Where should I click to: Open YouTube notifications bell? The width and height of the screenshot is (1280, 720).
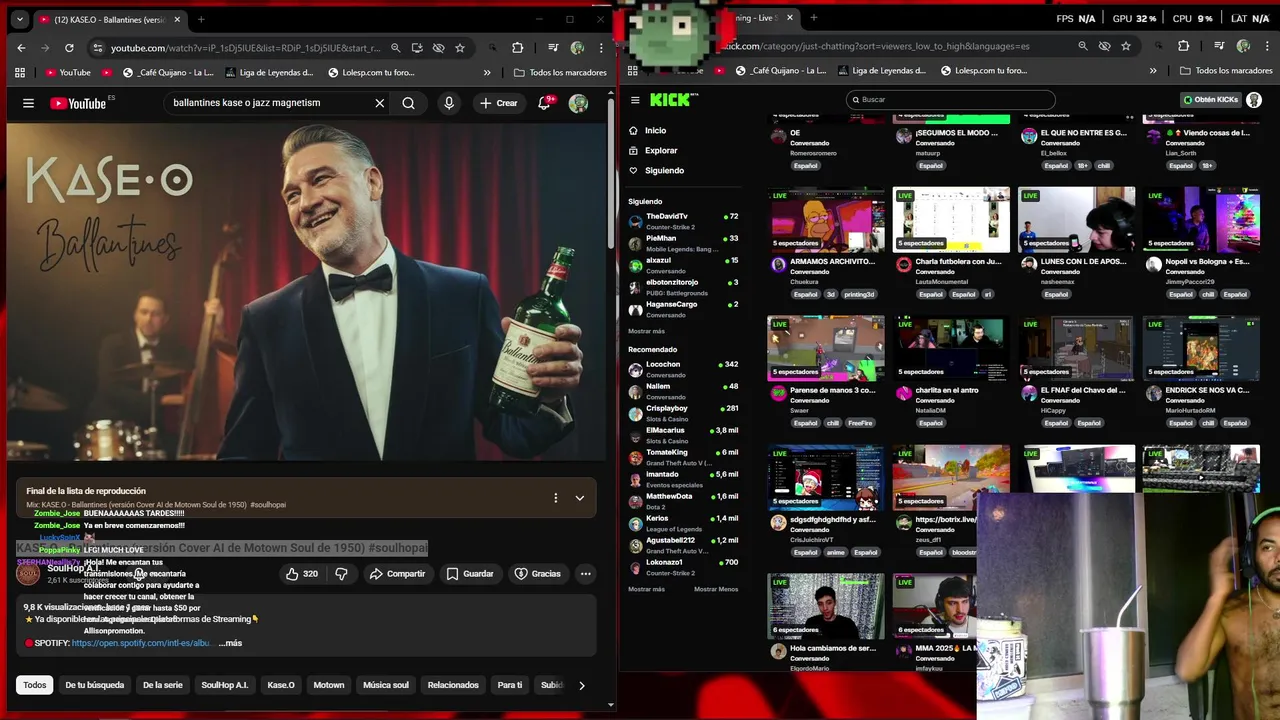[545, 103]
